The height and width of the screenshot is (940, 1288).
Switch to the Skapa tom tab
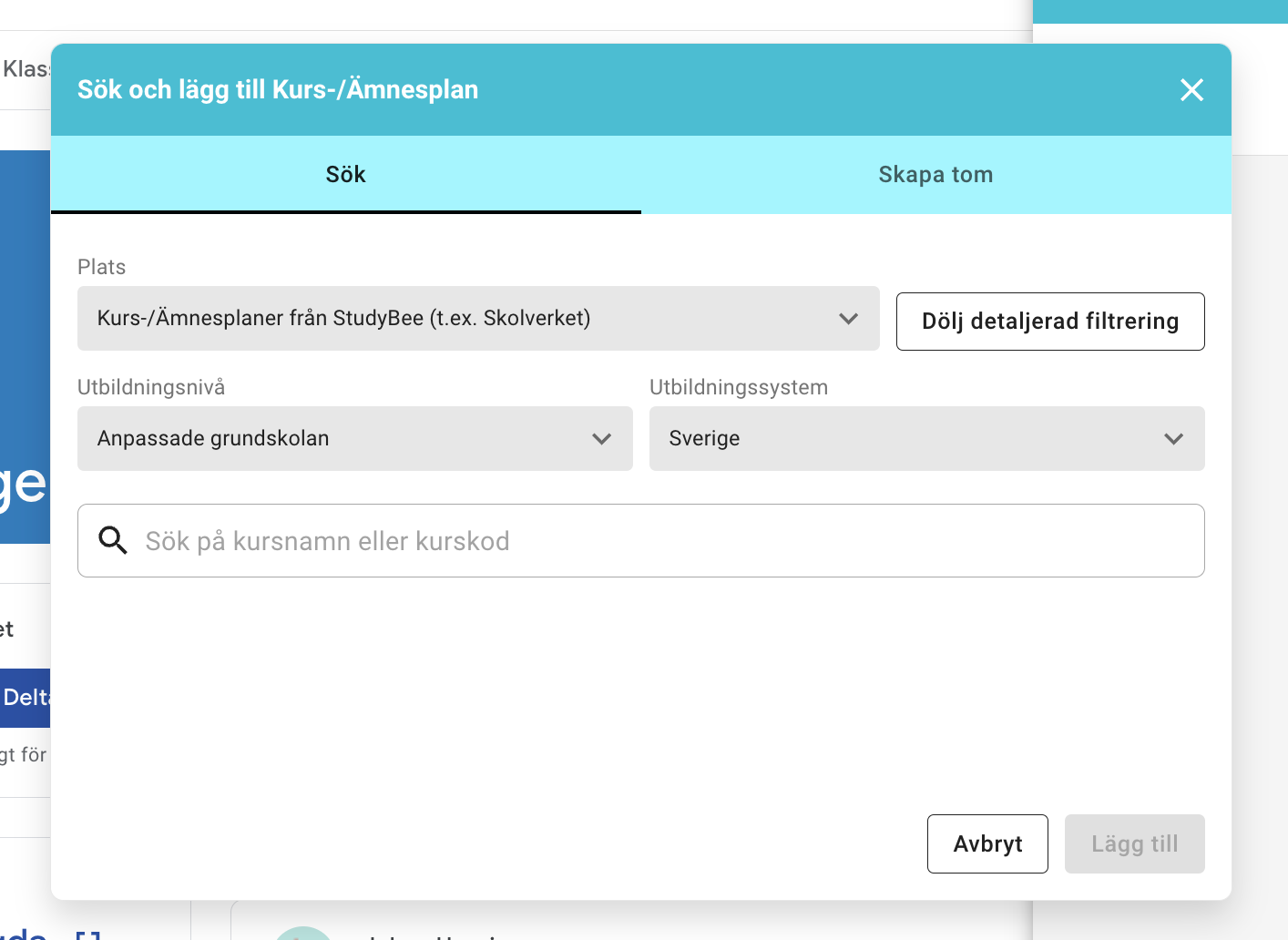(935, 174)
